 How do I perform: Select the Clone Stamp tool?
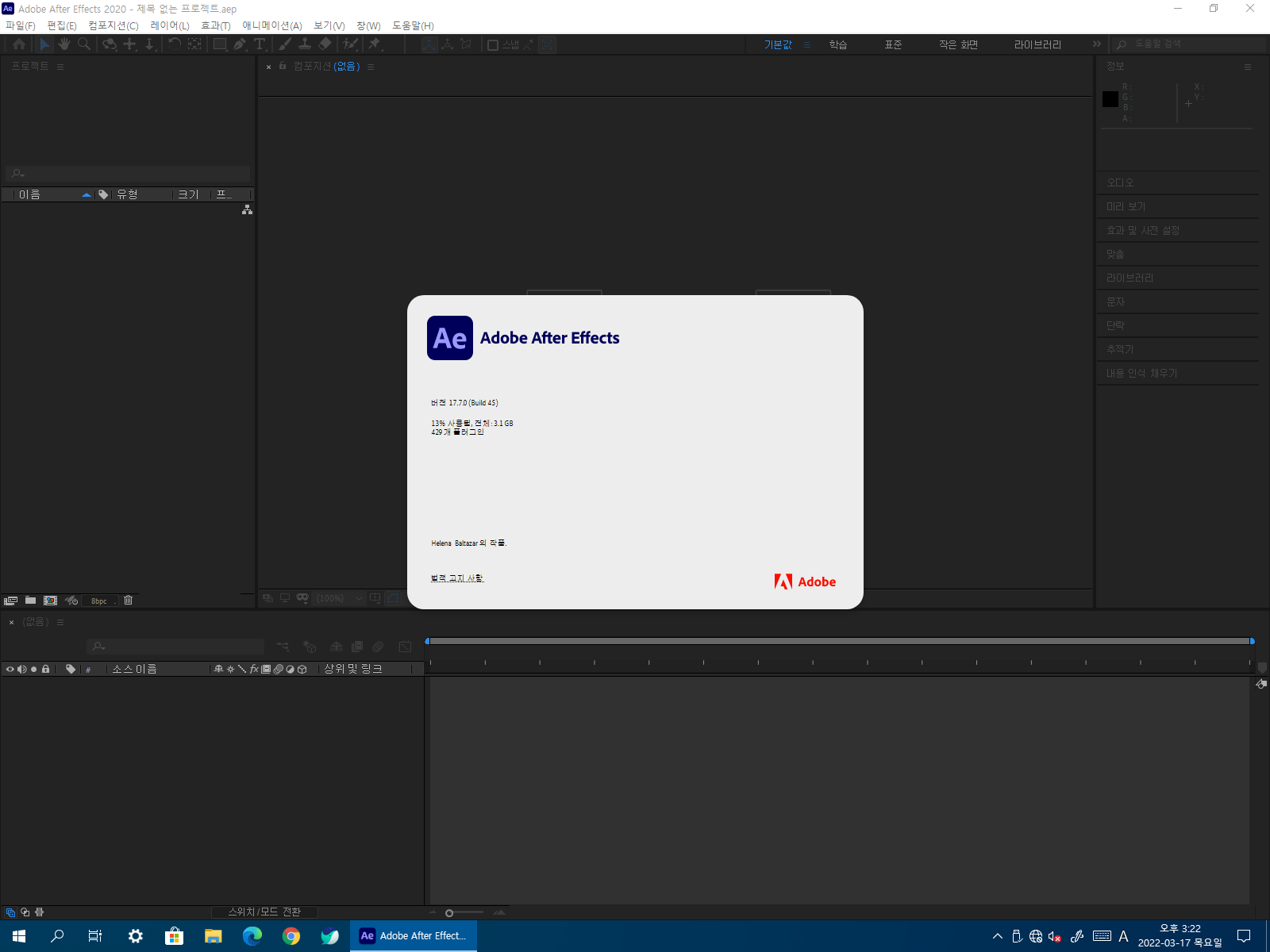point(305,44)
